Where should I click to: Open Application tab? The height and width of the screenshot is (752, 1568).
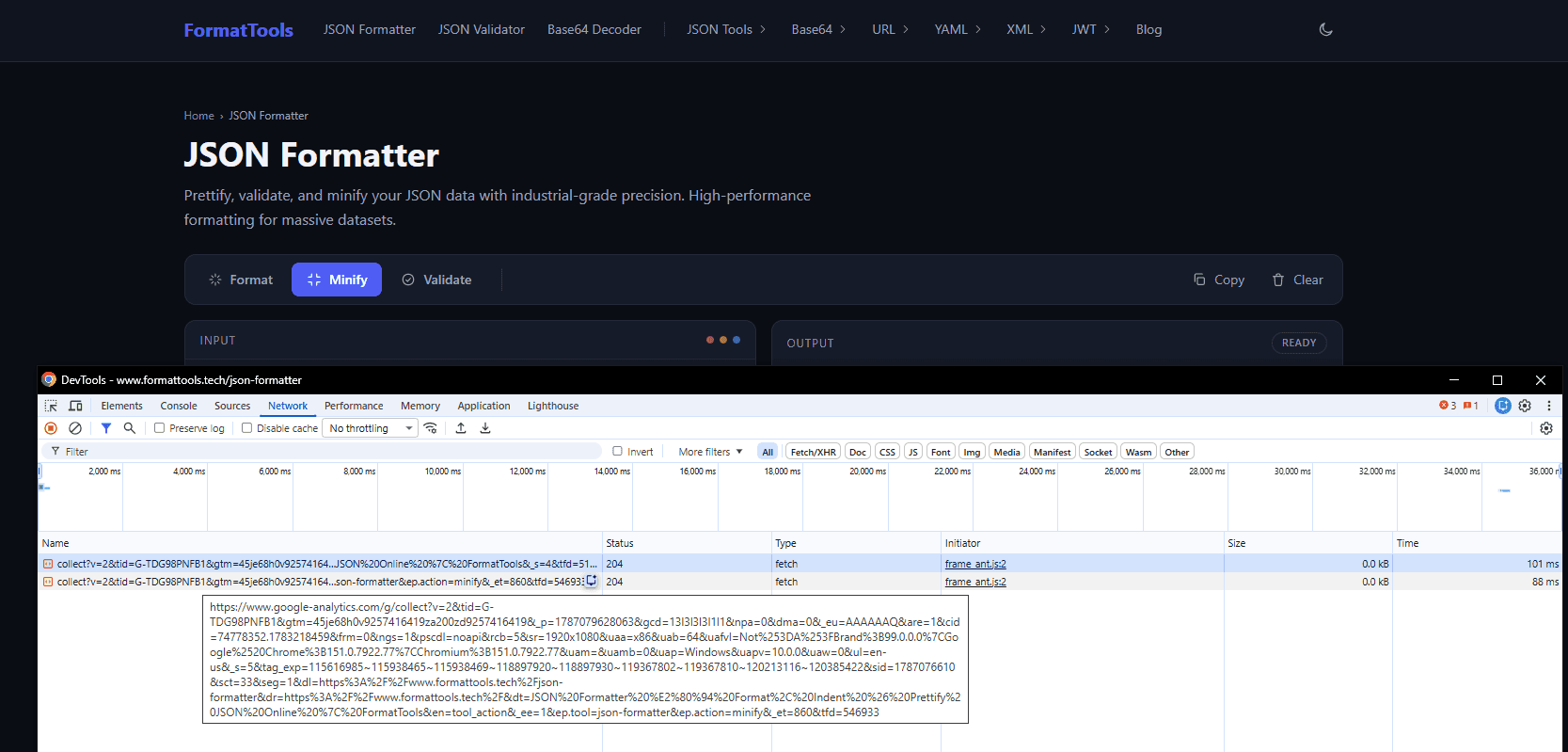[x=483, y=406]
